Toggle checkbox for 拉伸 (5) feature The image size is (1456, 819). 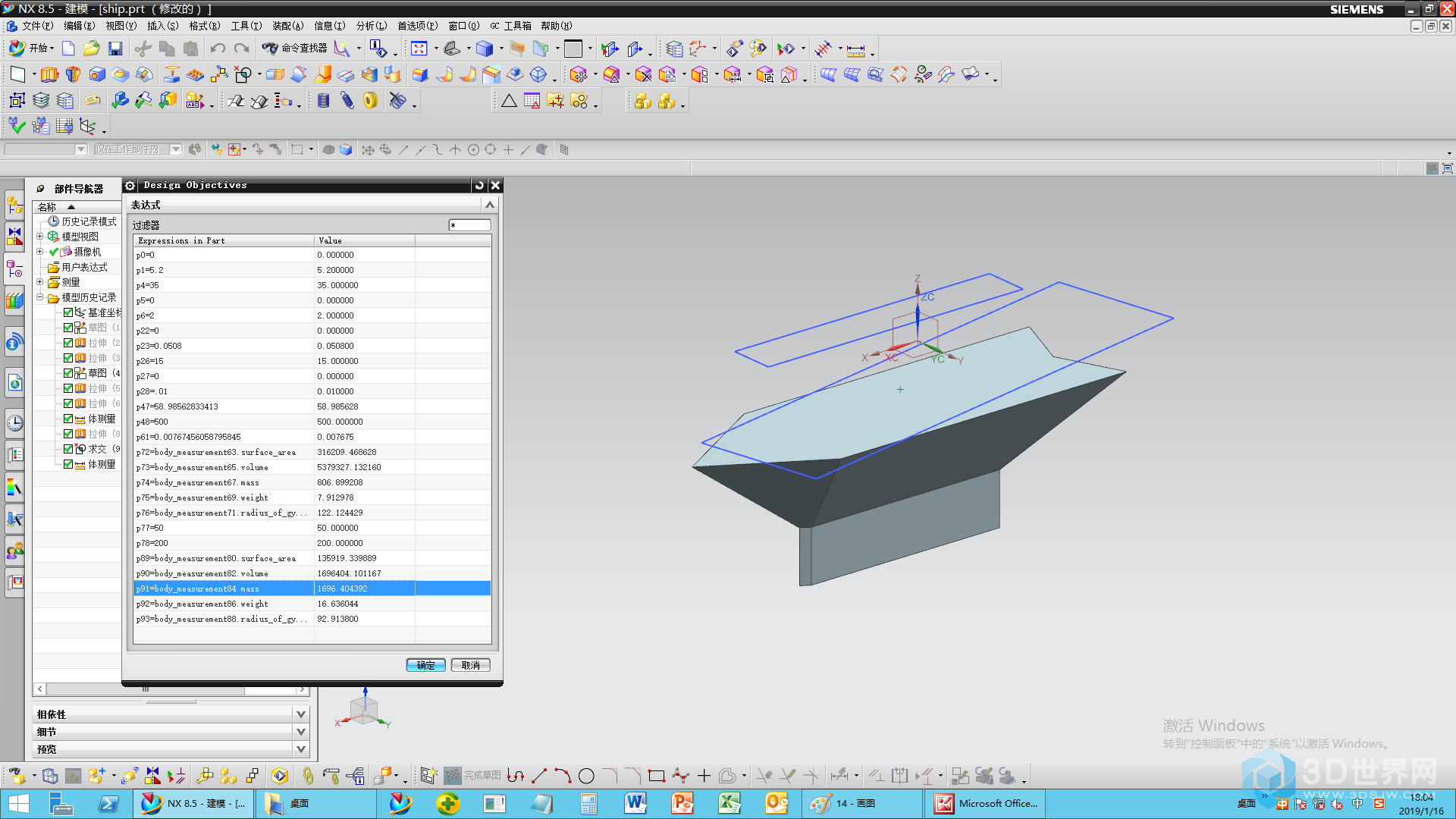click(x=68, y=388)
